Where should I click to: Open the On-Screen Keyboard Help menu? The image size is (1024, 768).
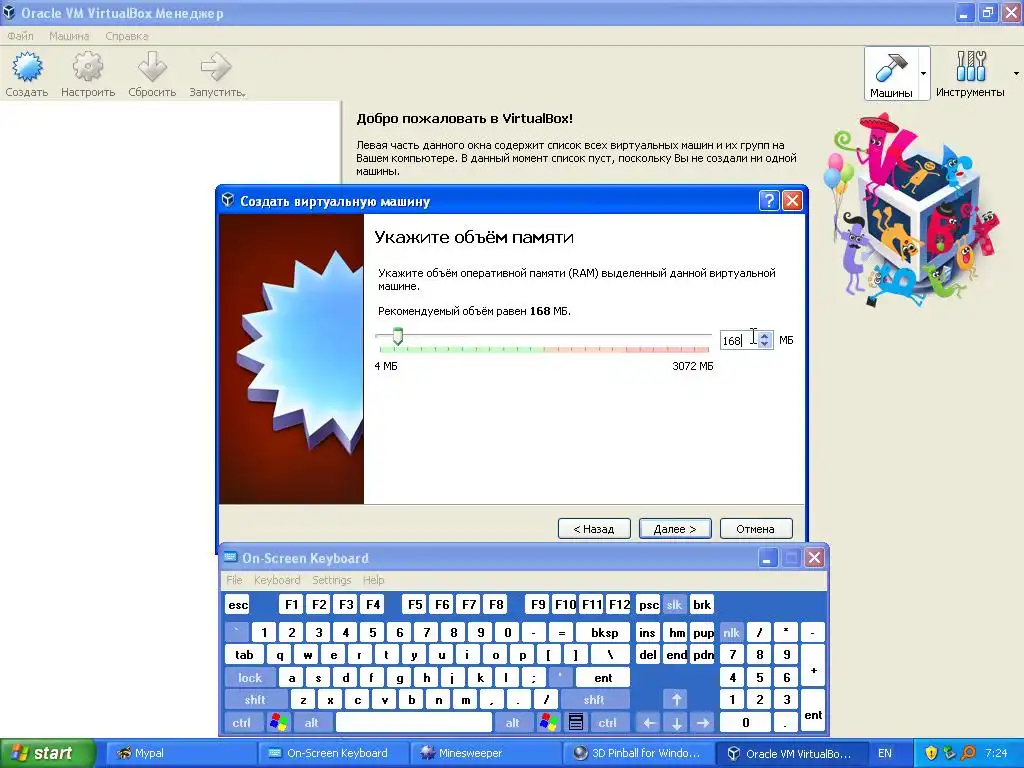pos(374,580)
